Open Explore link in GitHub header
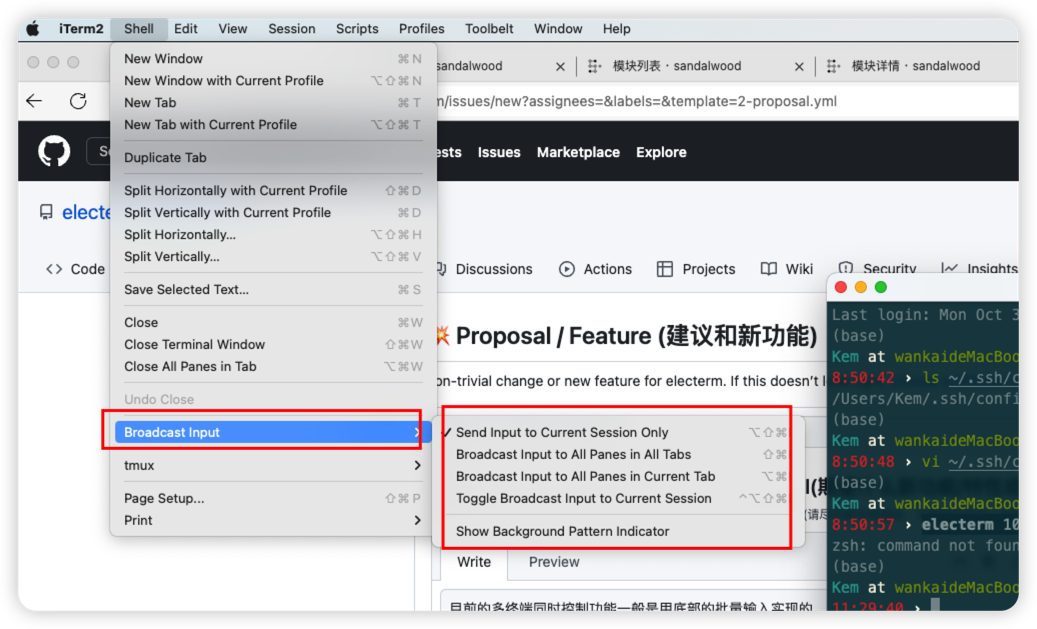 click(661, 152)
